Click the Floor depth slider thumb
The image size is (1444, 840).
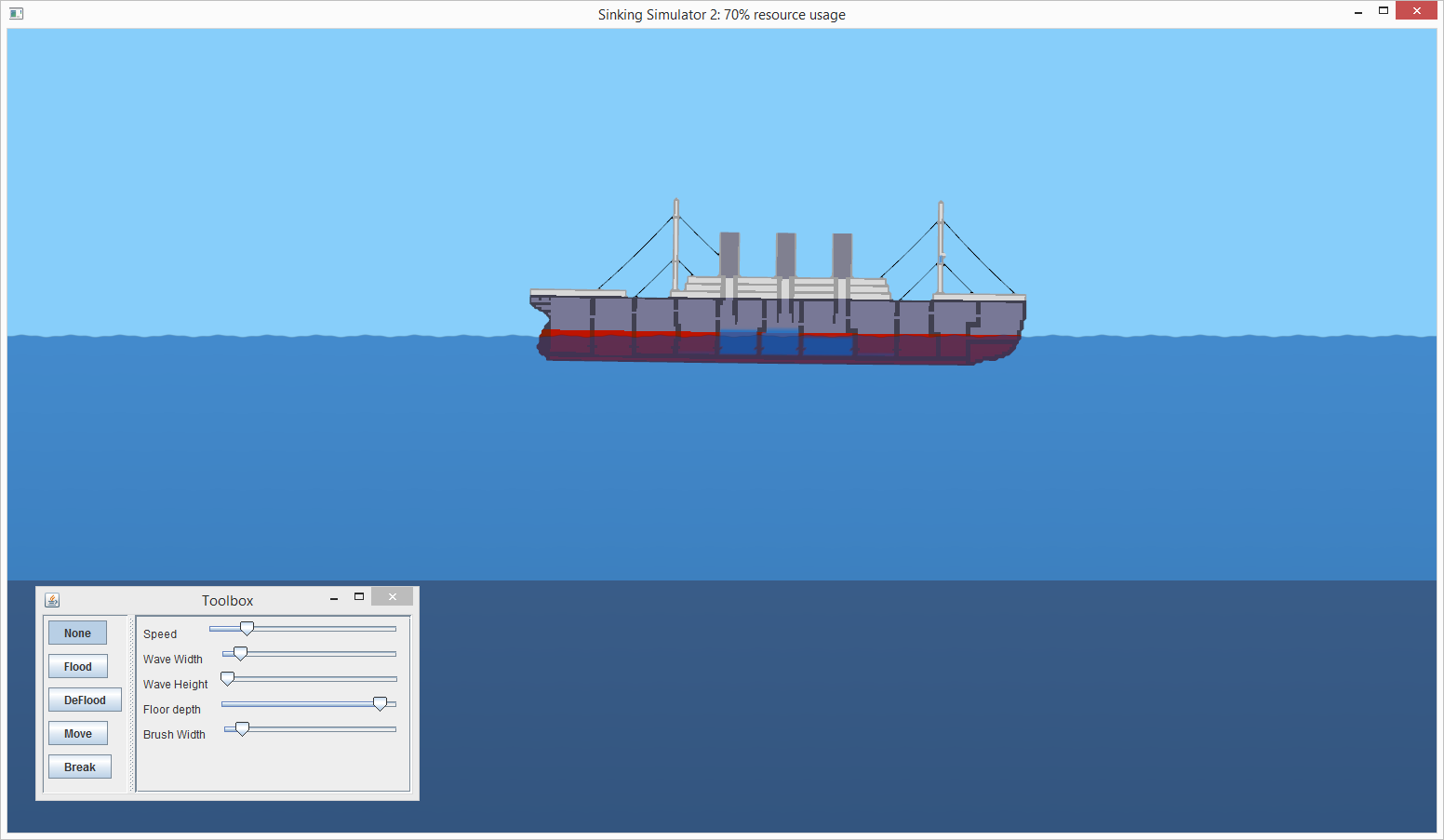[380, 704]
